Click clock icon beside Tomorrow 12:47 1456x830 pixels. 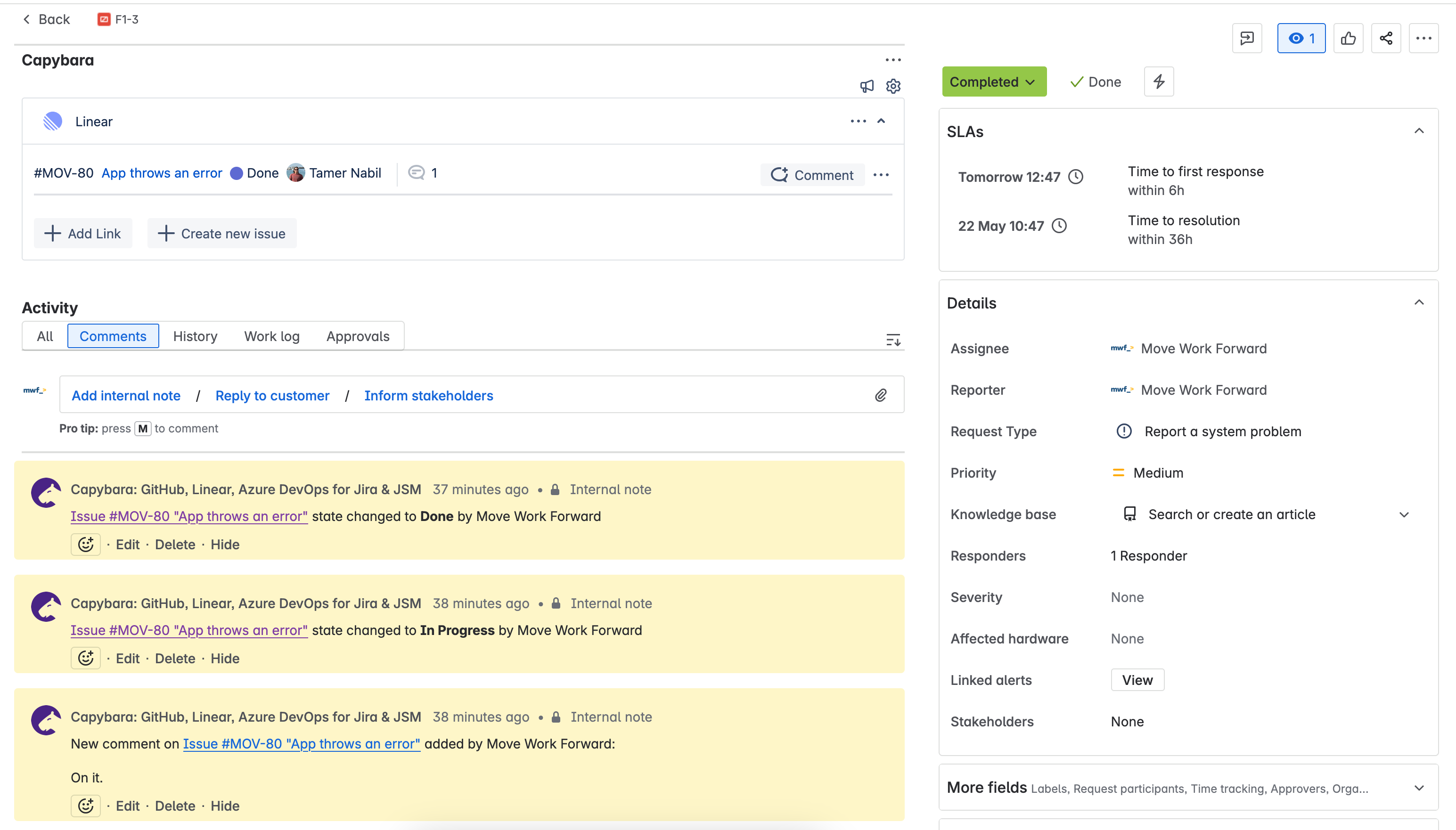[x=1075, y=177]
